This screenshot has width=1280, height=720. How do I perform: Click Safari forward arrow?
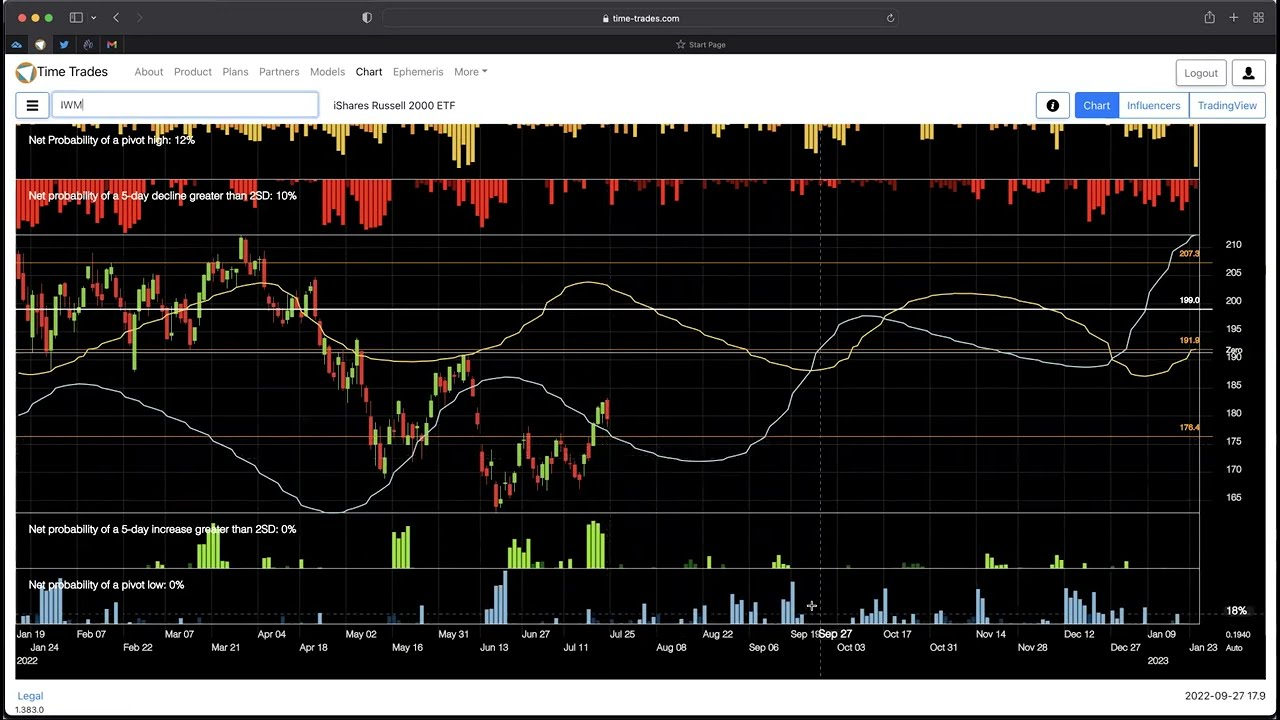[x=139, y=18]
